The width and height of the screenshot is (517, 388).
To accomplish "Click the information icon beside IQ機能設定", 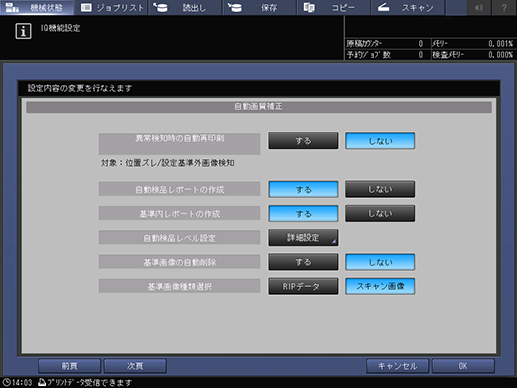I will pyautogui.click(x=23, y=31).
